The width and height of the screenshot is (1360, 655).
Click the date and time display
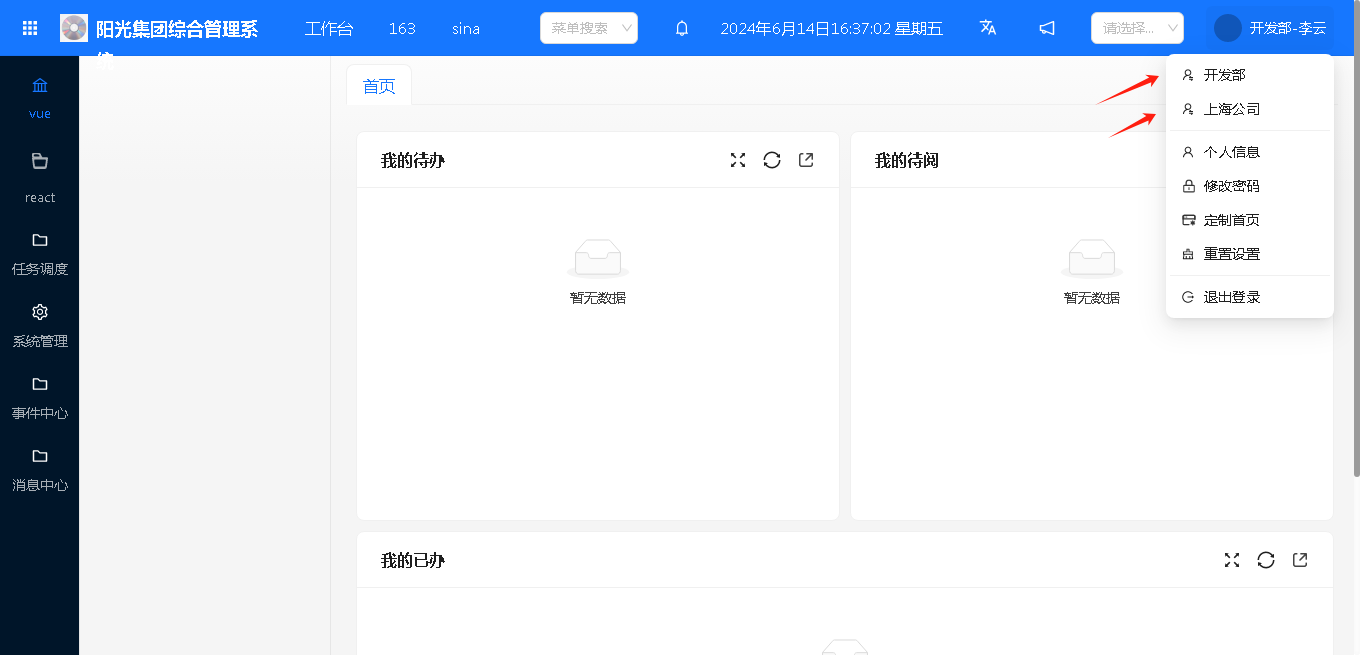[832, 28]
